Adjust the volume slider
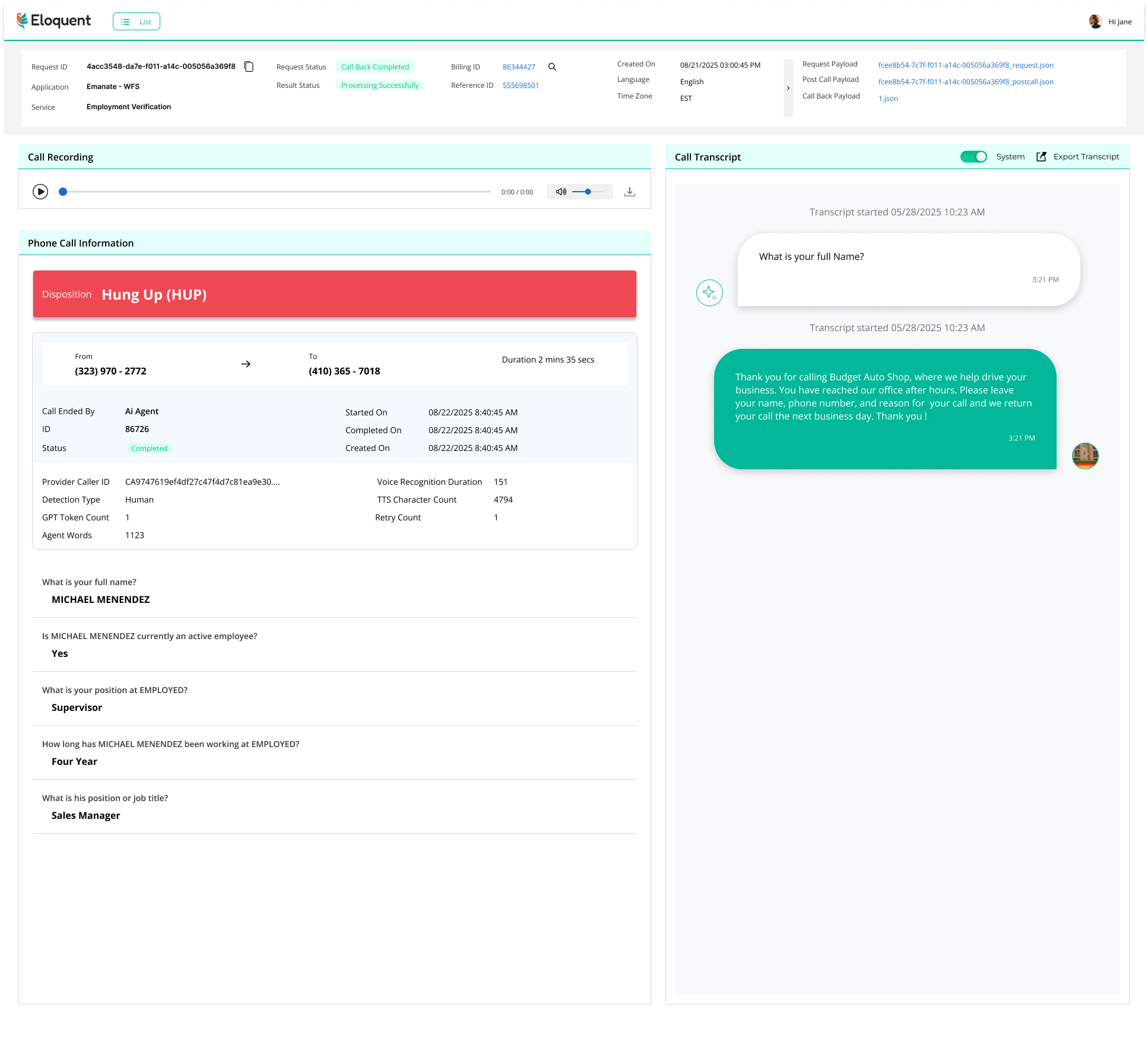This screenshot has height=1039, width=1148. click(588, 192)
